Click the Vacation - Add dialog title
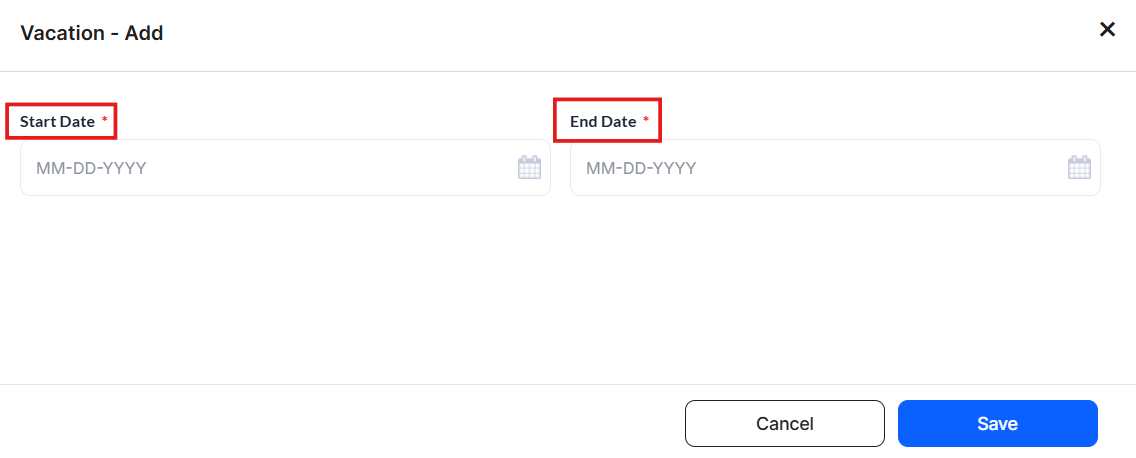The height and width of the screenshot is (458, 1136). click(x=91, y=33)
